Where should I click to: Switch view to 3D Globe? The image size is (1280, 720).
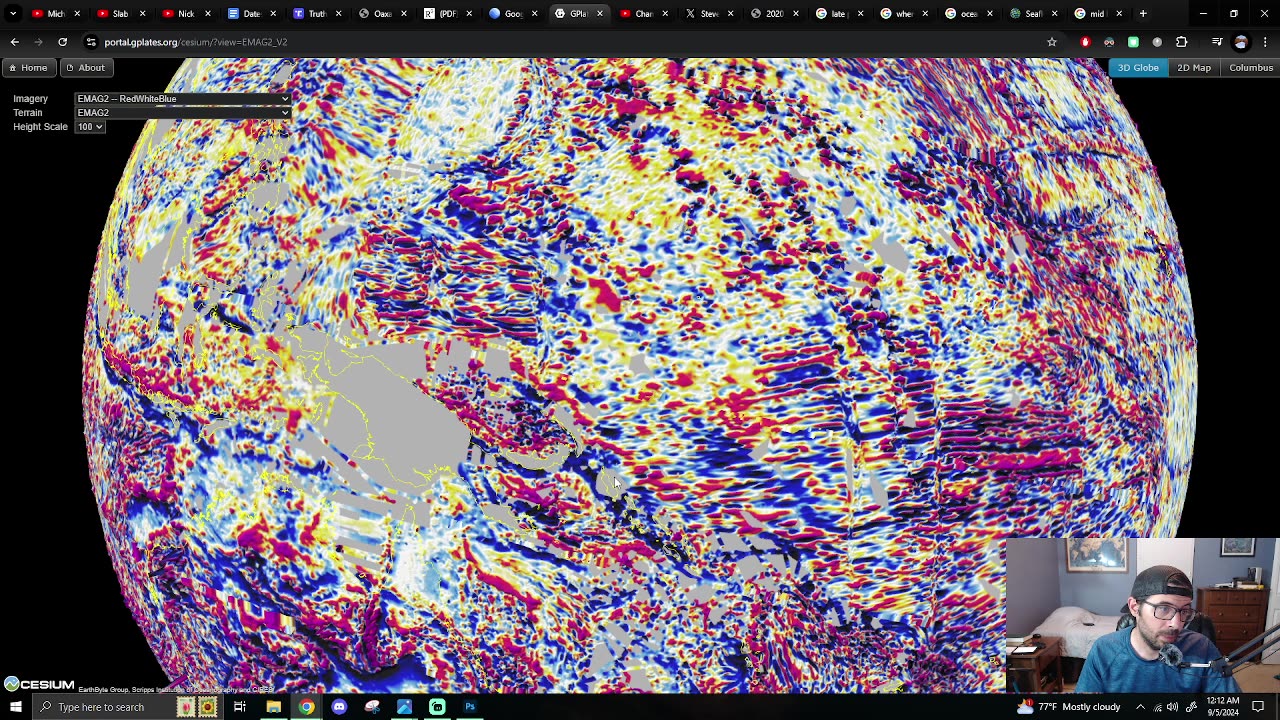(x=1138, y=67)
